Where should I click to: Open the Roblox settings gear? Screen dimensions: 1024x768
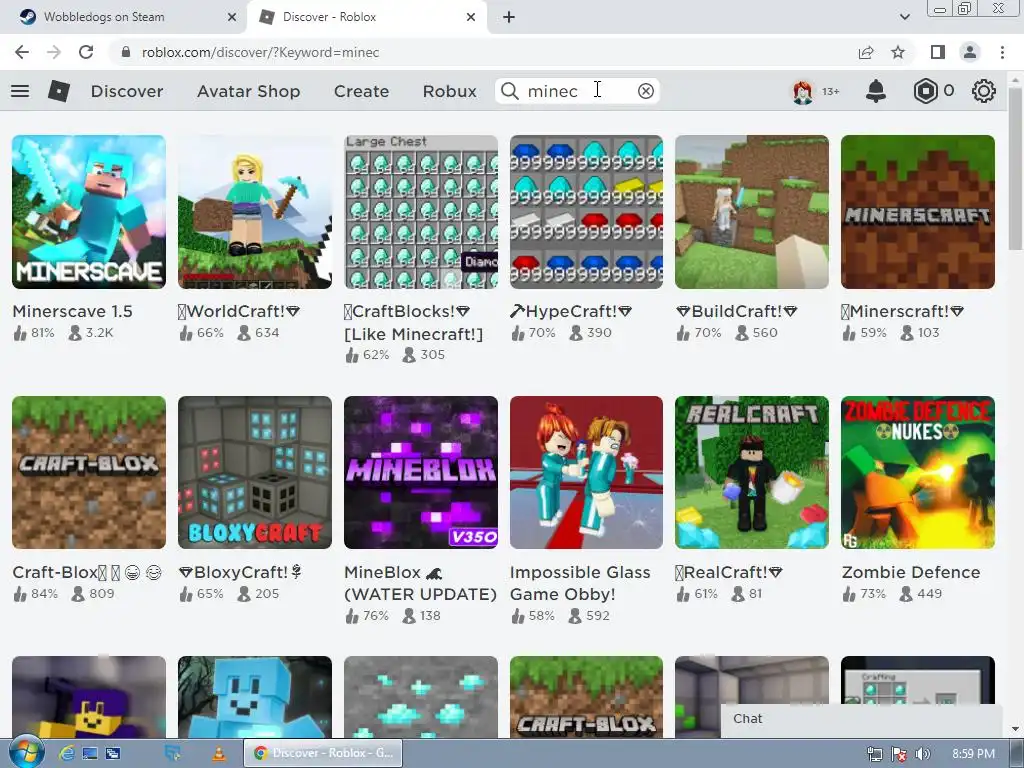(x=984, y=91)
